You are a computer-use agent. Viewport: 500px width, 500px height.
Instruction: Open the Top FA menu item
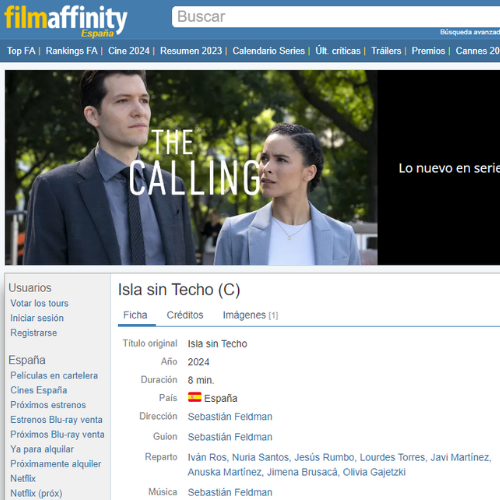click(21, 51)
